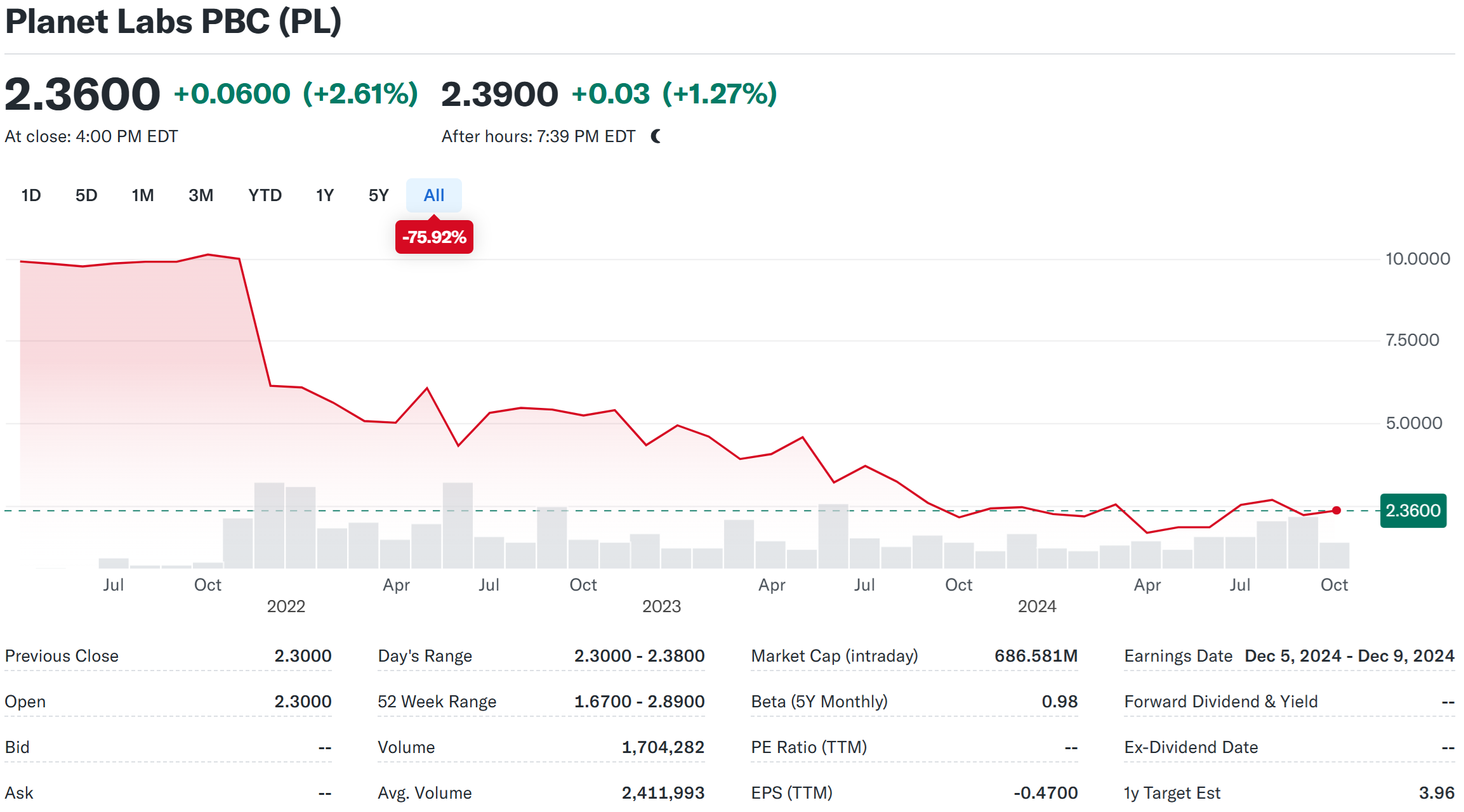Click the 686.581M market cap value
This screenshot has height=812, width=1464.
pyautogui.click(x=1036, y=656)
